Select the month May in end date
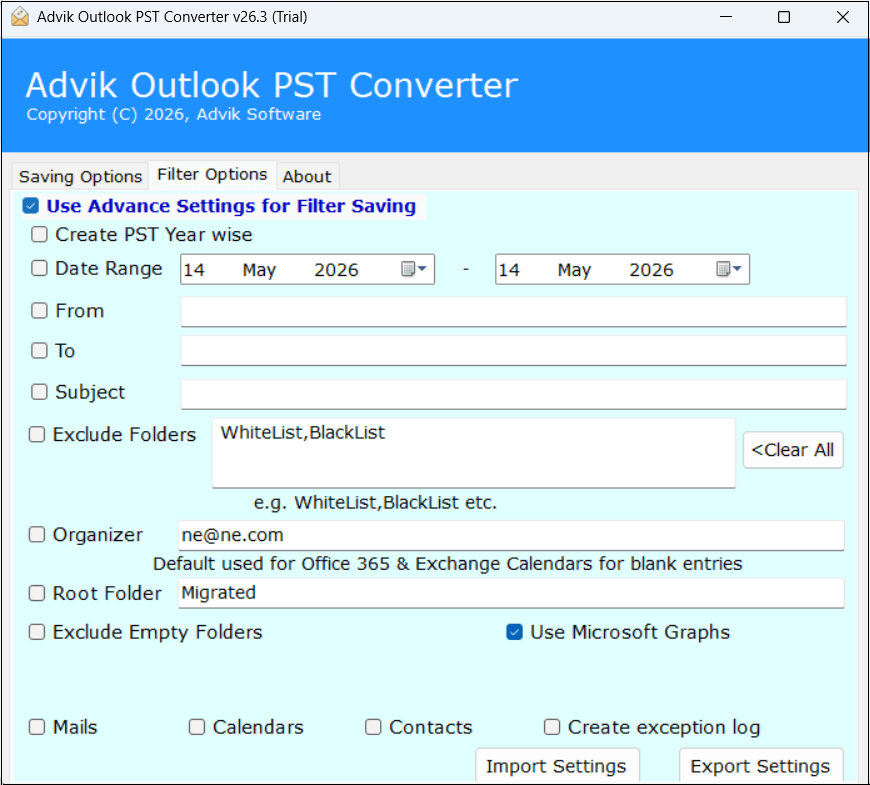This screenshot has width=870, height=785. (x=574, y=270)
